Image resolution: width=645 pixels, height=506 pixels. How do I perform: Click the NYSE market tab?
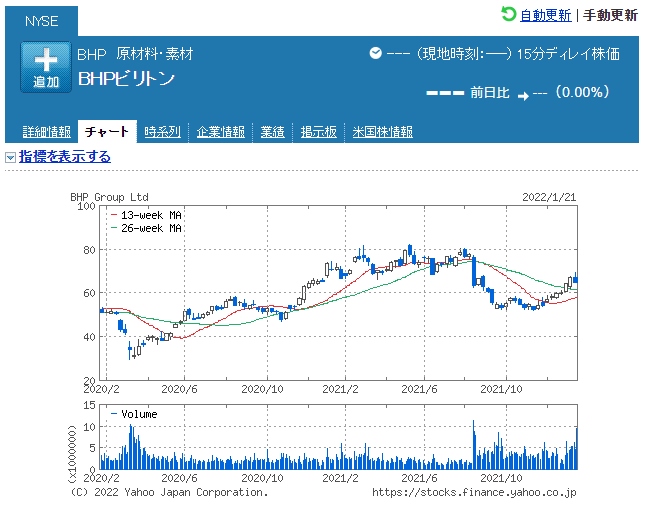point(42,21)
